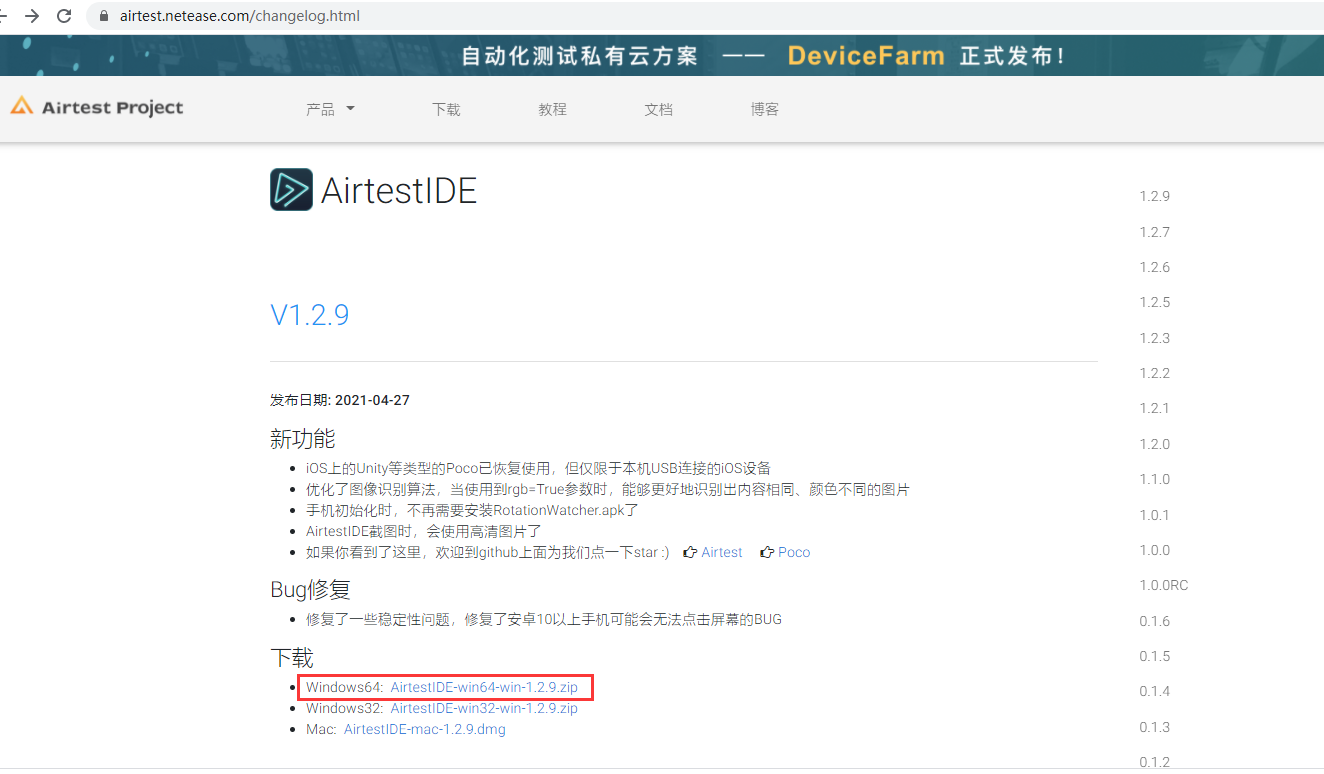Jump to version 0.1.4 in sidebar

pyautogui.click(x=1154, y=691)
